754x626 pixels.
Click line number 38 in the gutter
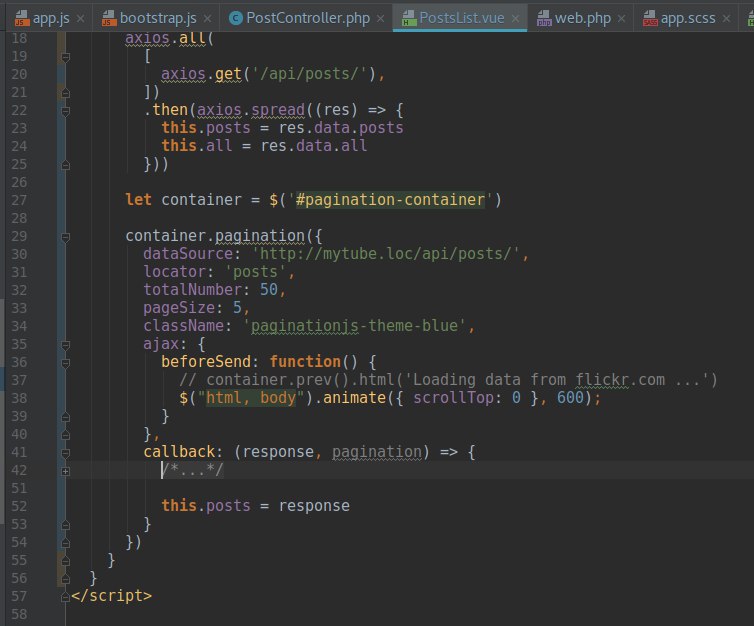[x=19, y=398]
